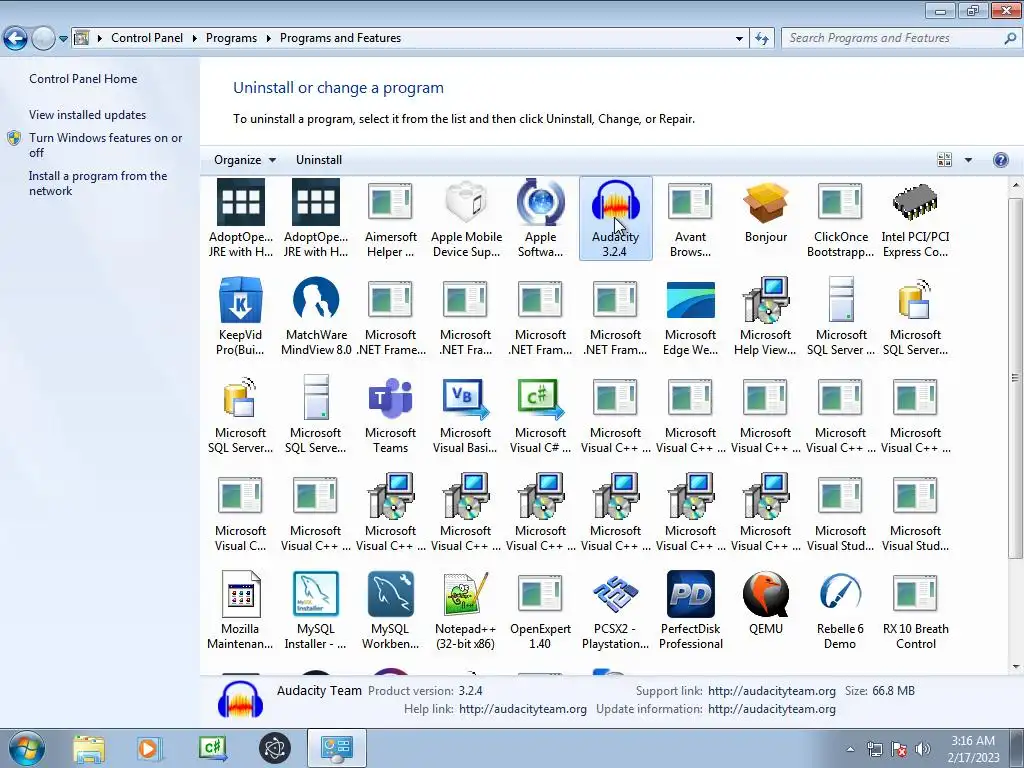This screenshot has width=1024, height=768.
Task: Open the recent pages dropdown arrow
Action: [63, 39]
